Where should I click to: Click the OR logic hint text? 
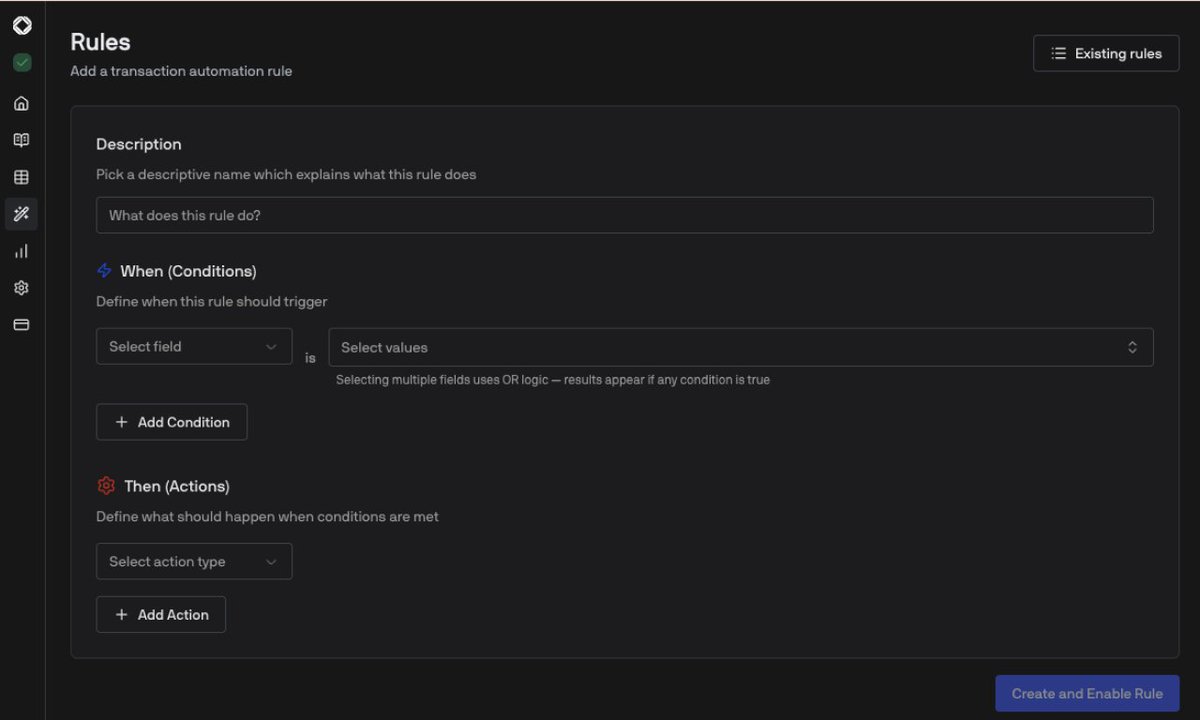tap(553, 380)
